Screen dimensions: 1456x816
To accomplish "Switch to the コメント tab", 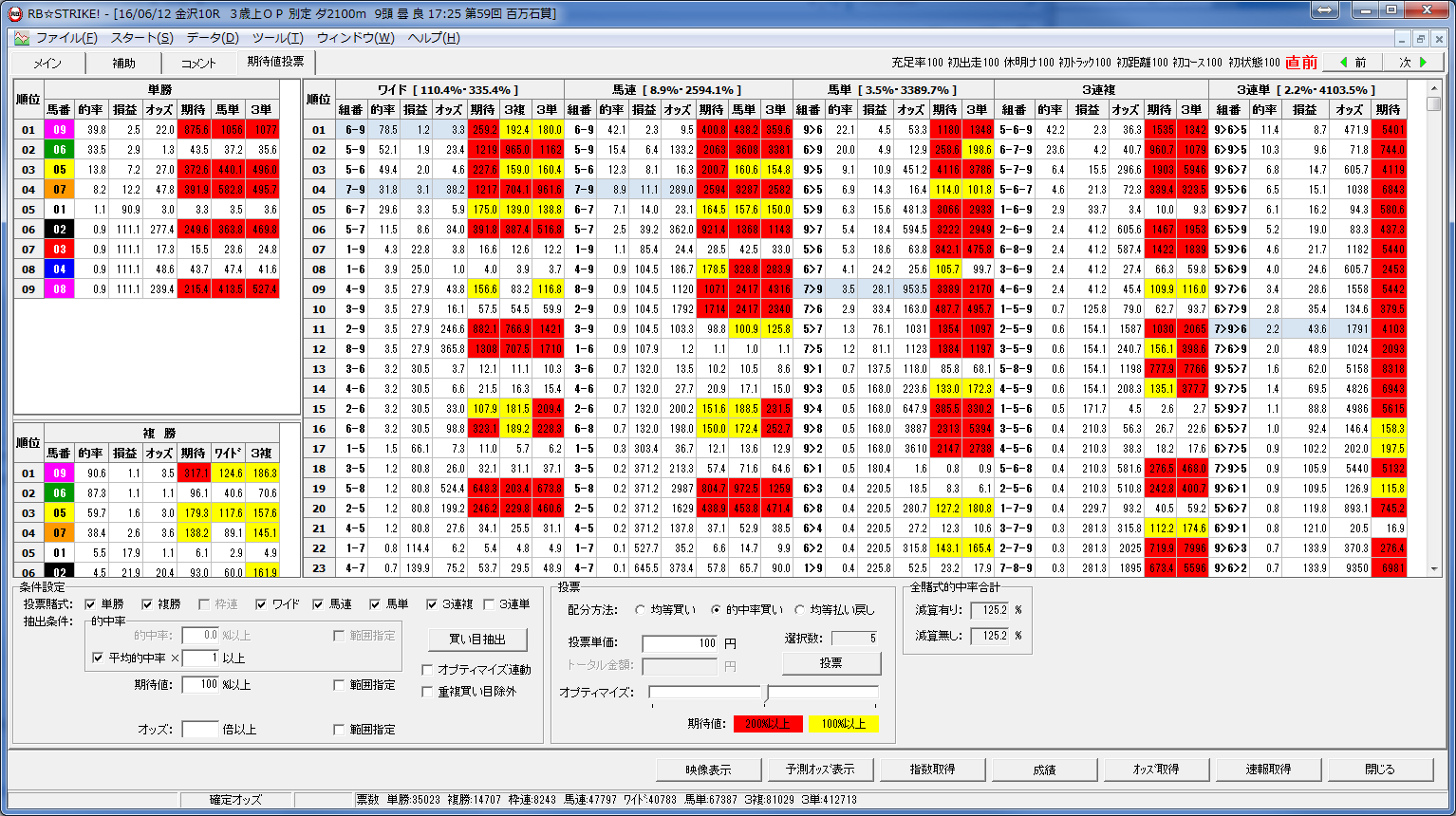I will coord(198,64).
